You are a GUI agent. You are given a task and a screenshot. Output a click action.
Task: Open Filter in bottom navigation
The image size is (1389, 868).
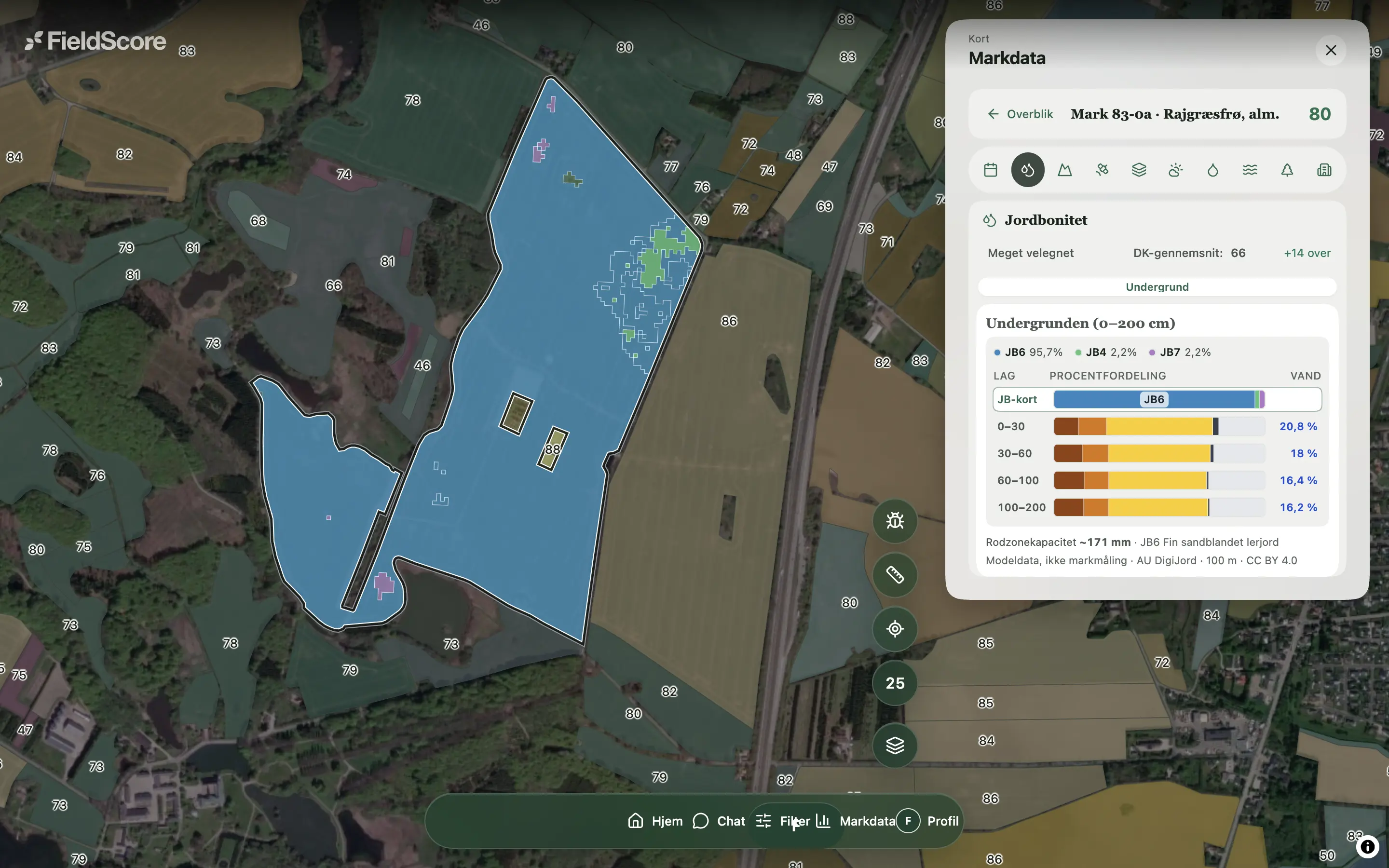[783, 821]
